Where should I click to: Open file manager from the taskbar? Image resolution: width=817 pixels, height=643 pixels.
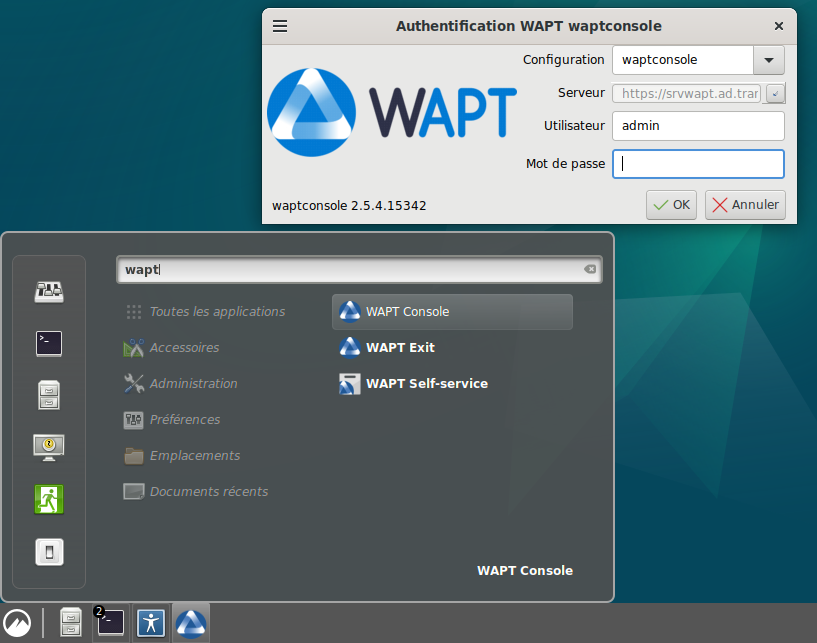[71, 622]
